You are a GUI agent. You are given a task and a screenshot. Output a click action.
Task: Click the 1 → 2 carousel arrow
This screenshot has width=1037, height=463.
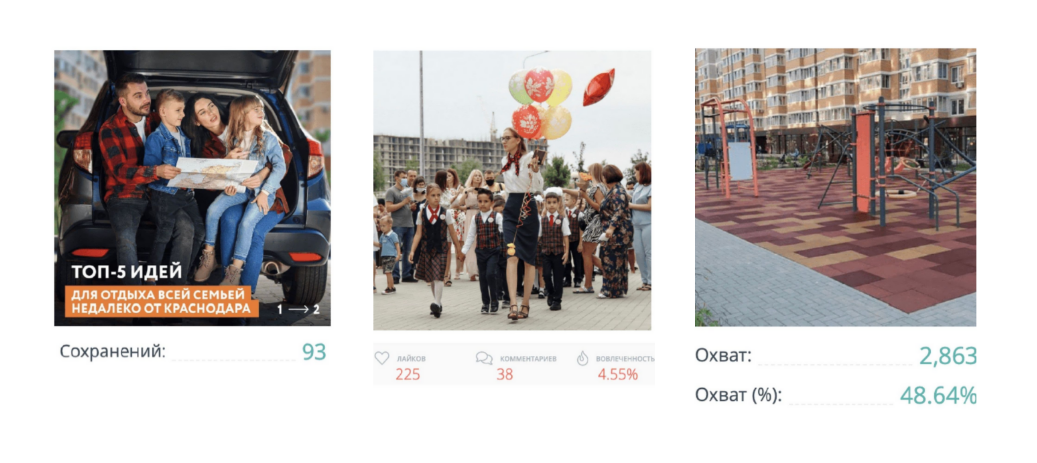coord(298,309)
